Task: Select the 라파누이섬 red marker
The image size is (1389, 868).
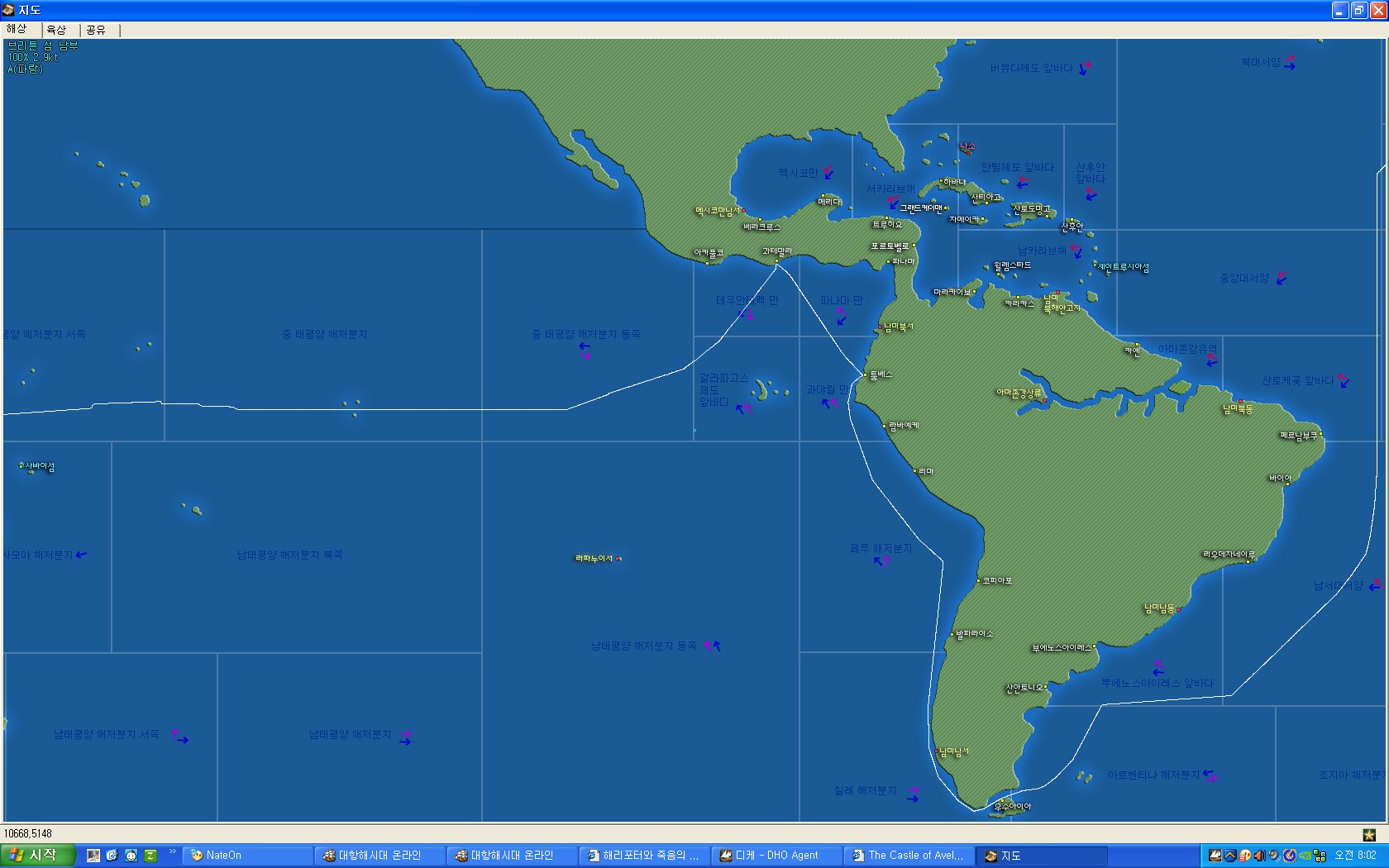Action: 618,559
